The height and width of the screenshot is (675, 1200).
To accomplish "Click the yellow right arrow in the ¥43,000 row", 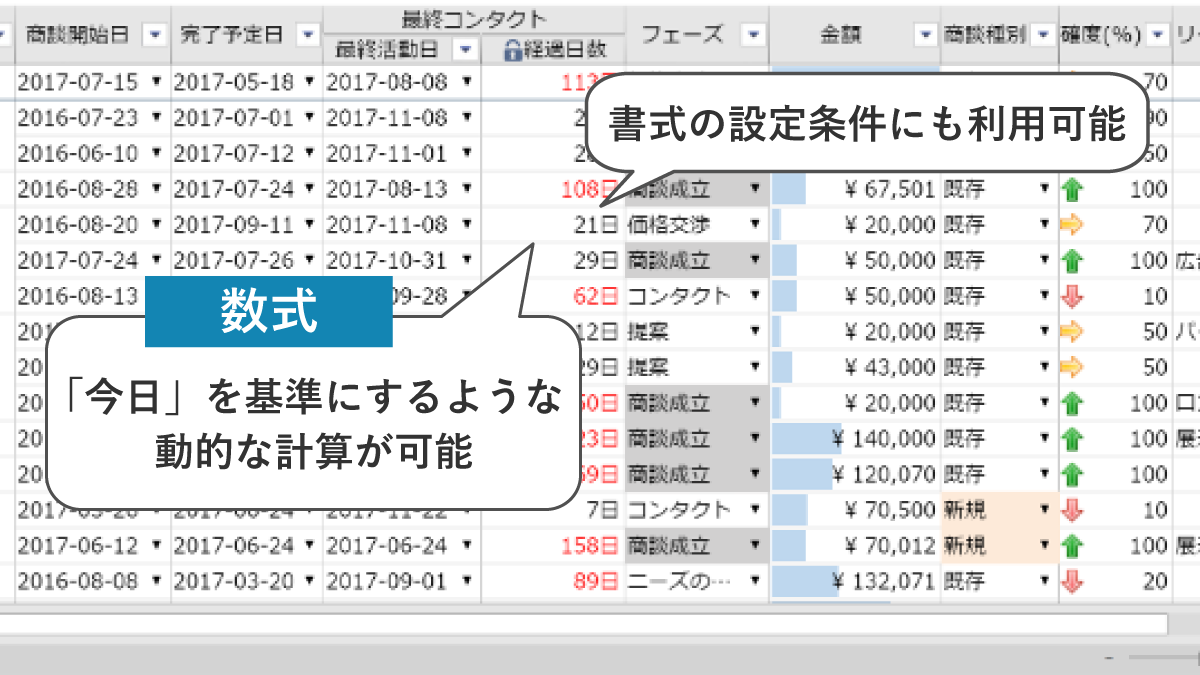I will click(x=1071, y=367).
